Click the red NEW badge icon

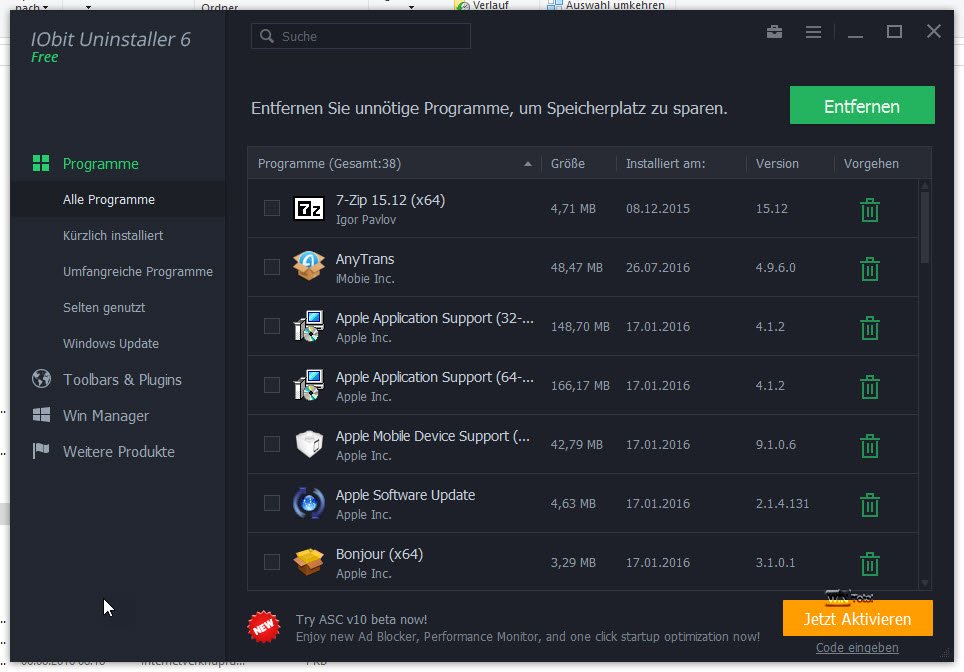264,627
